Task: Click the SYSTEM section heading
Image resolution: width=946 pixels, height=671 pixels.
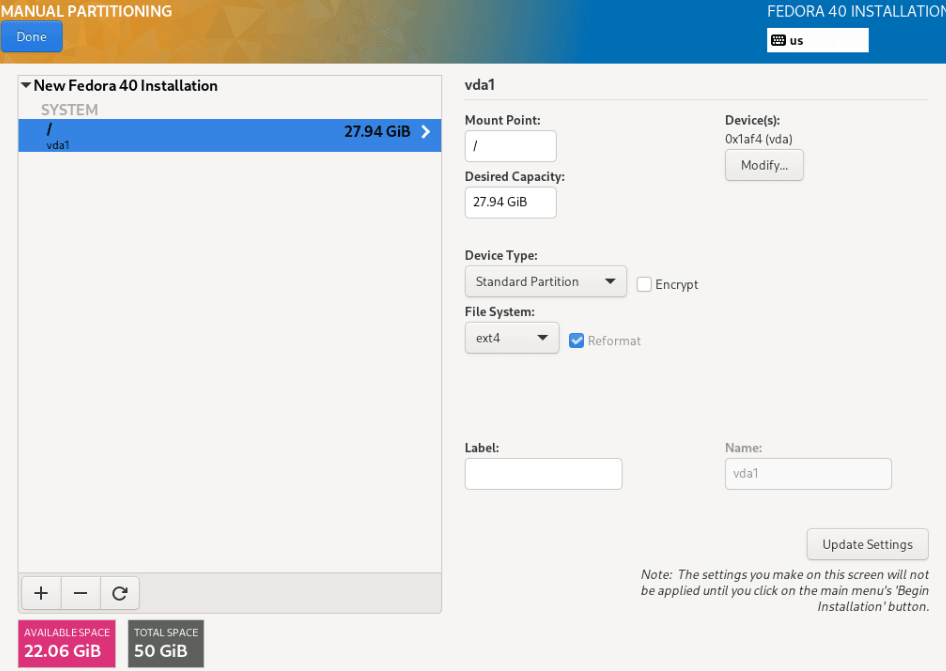Action: (x=69, y=110)
